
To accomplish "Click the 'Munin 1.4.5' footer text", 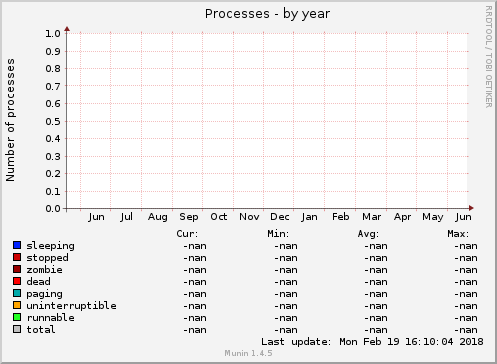I will click(248, 353).
